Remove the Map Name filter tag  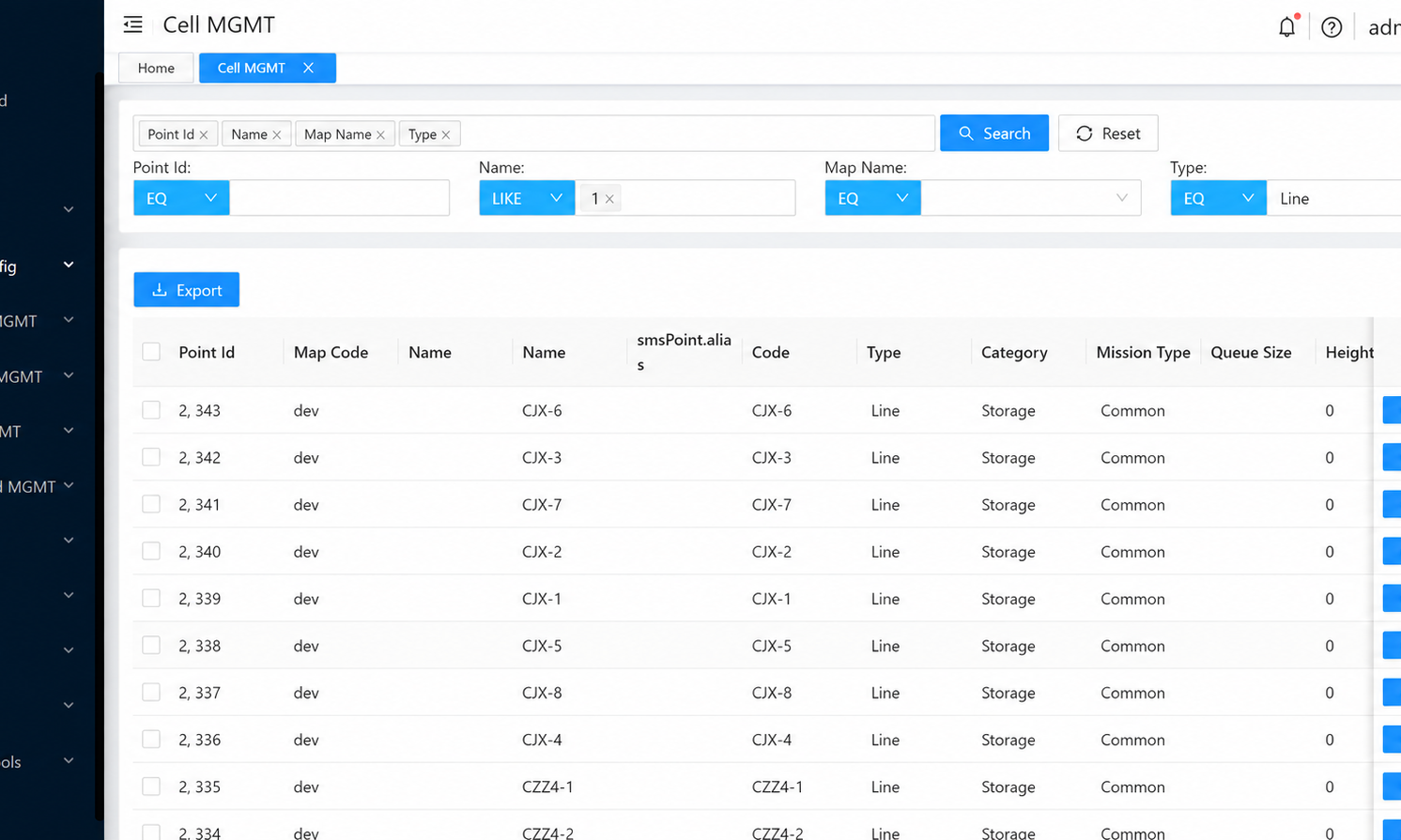click(380, 134)
